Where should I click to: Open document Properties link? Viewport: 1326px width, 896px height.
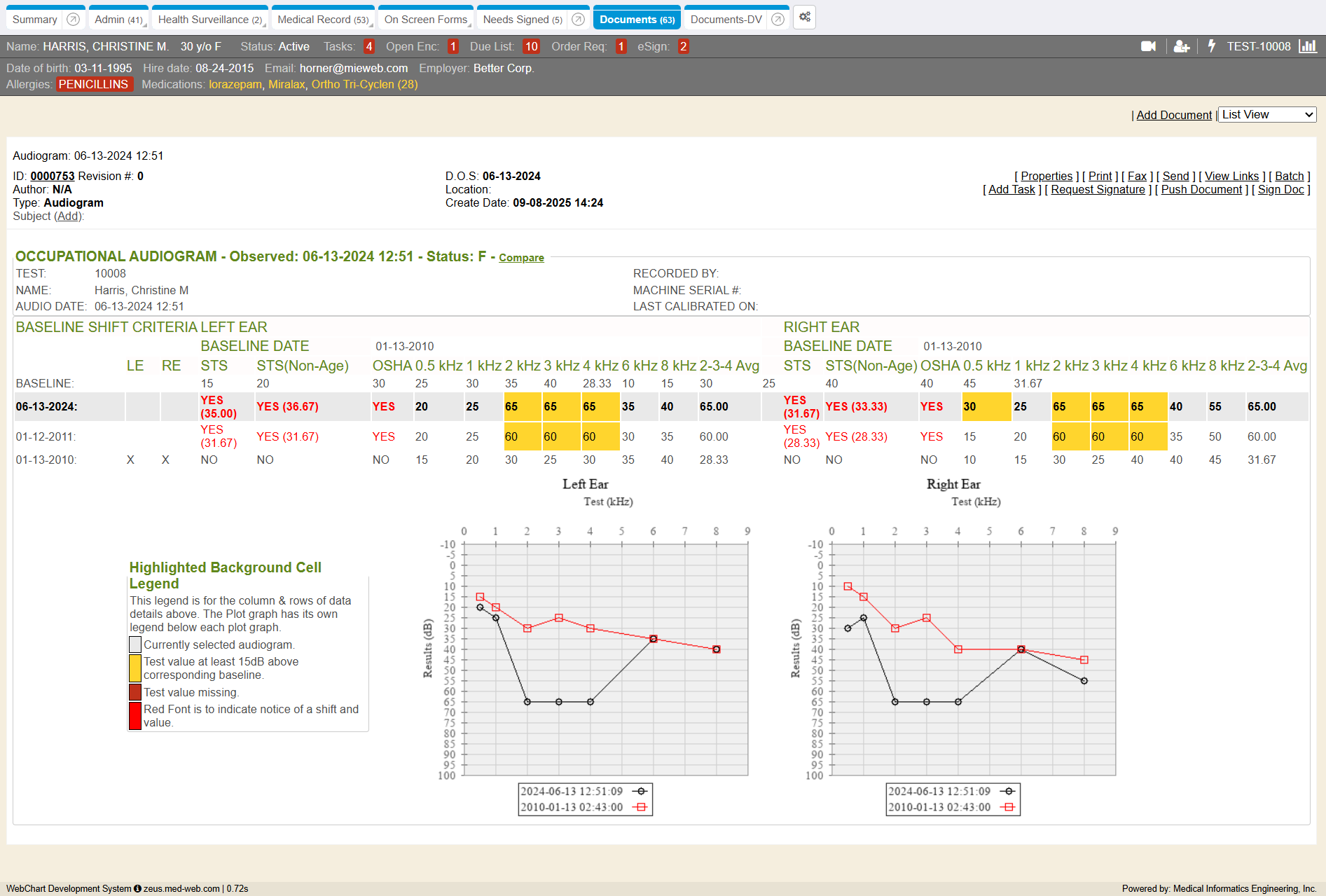click(1046, 177)
